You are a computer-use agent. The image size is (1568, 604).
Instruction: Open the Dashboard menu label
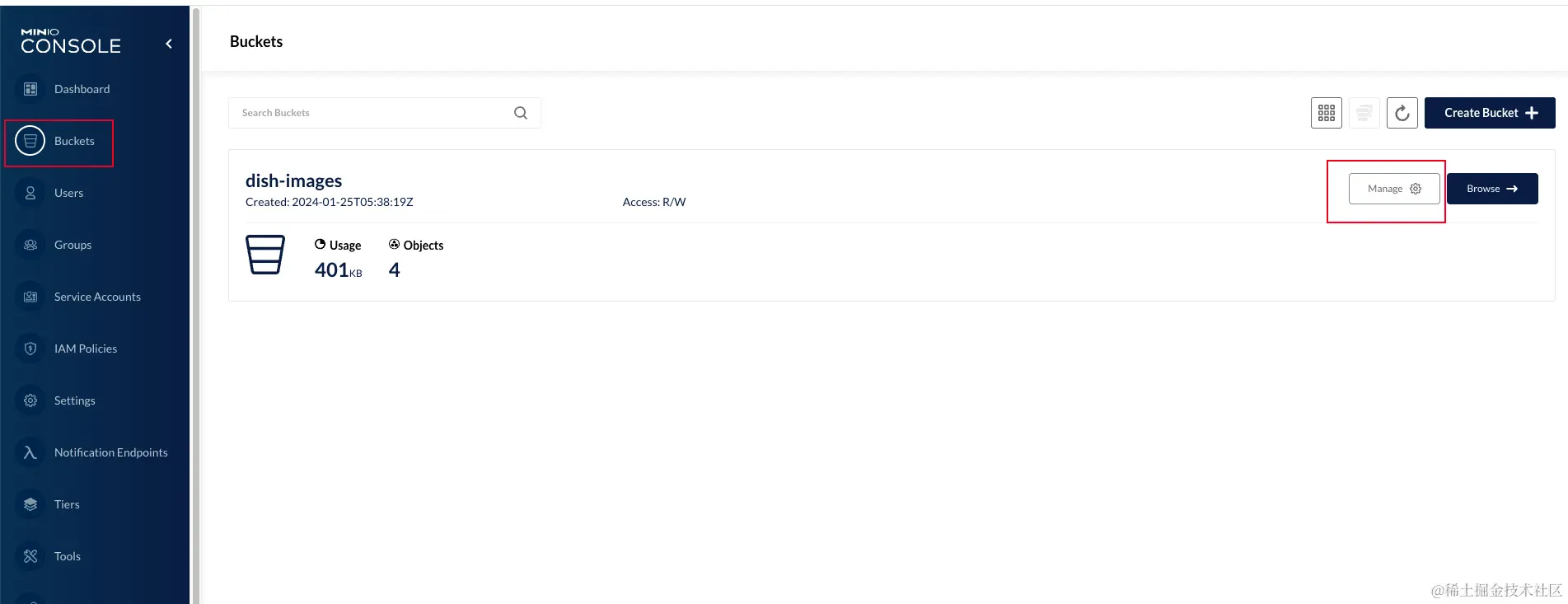pos(82,89)
